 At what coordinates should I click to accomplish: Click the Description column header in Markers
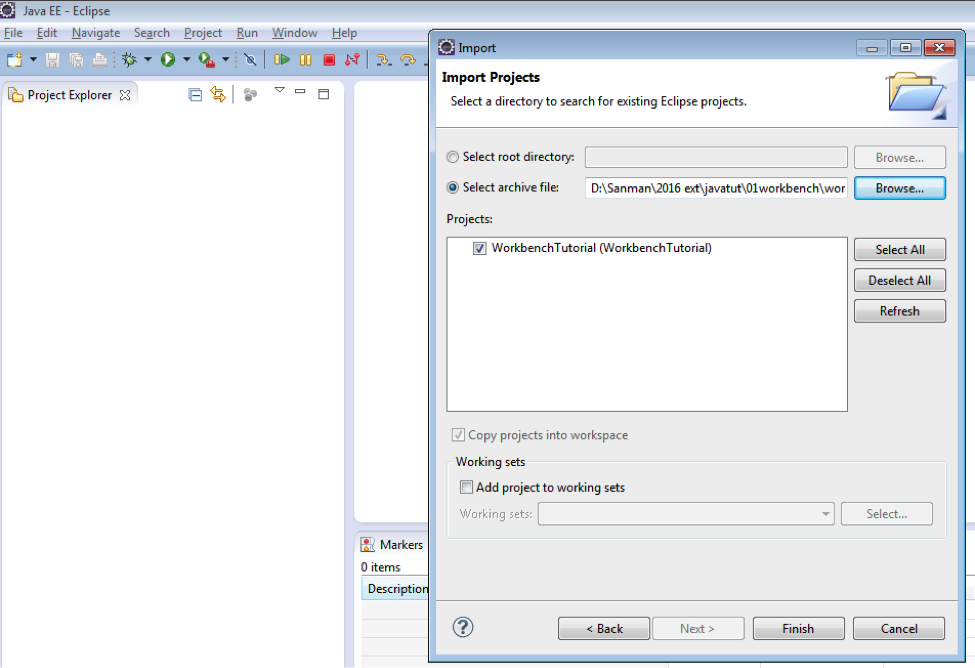coord(397,588)
